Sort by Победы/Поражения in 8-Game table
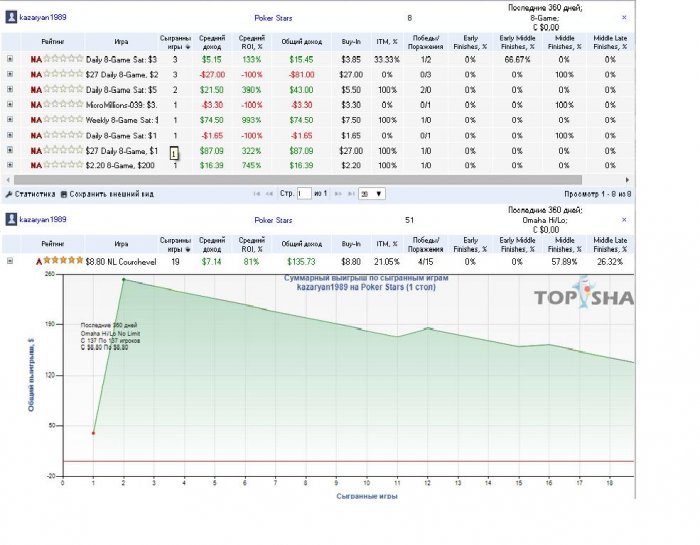This screenshot has width=700, height=545. (425, 42)
